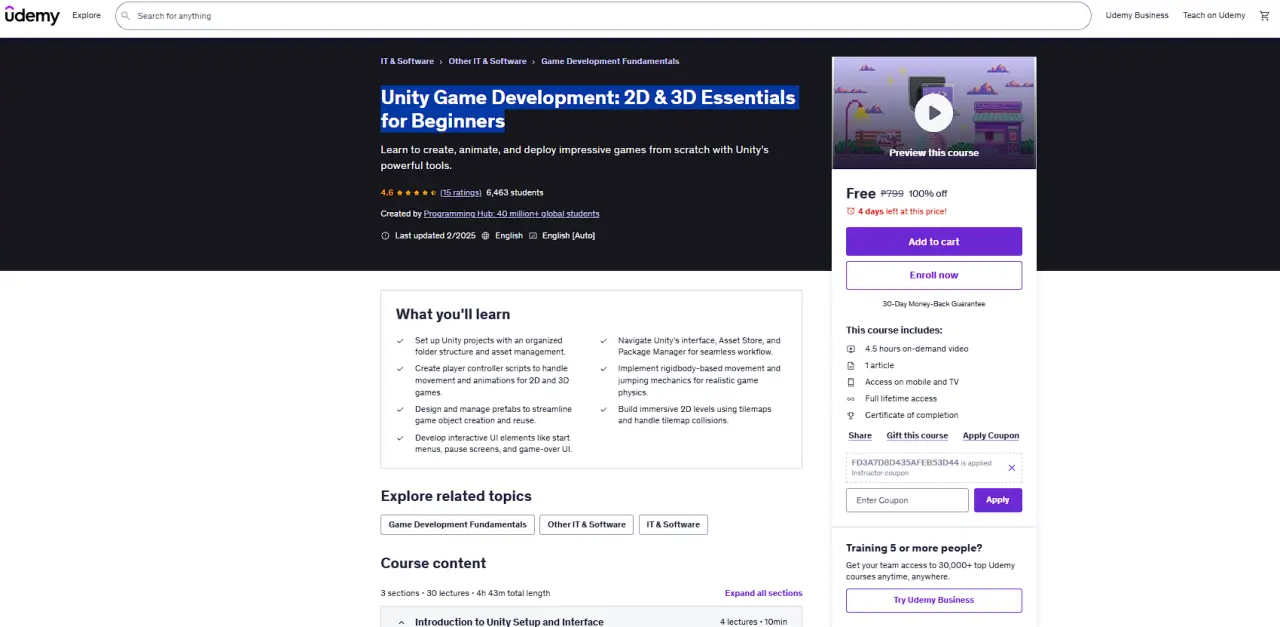Image resolution: width=1280 pixels, height=627 pixels.
Task: Click the star rating icons
Action: point(416,193)
